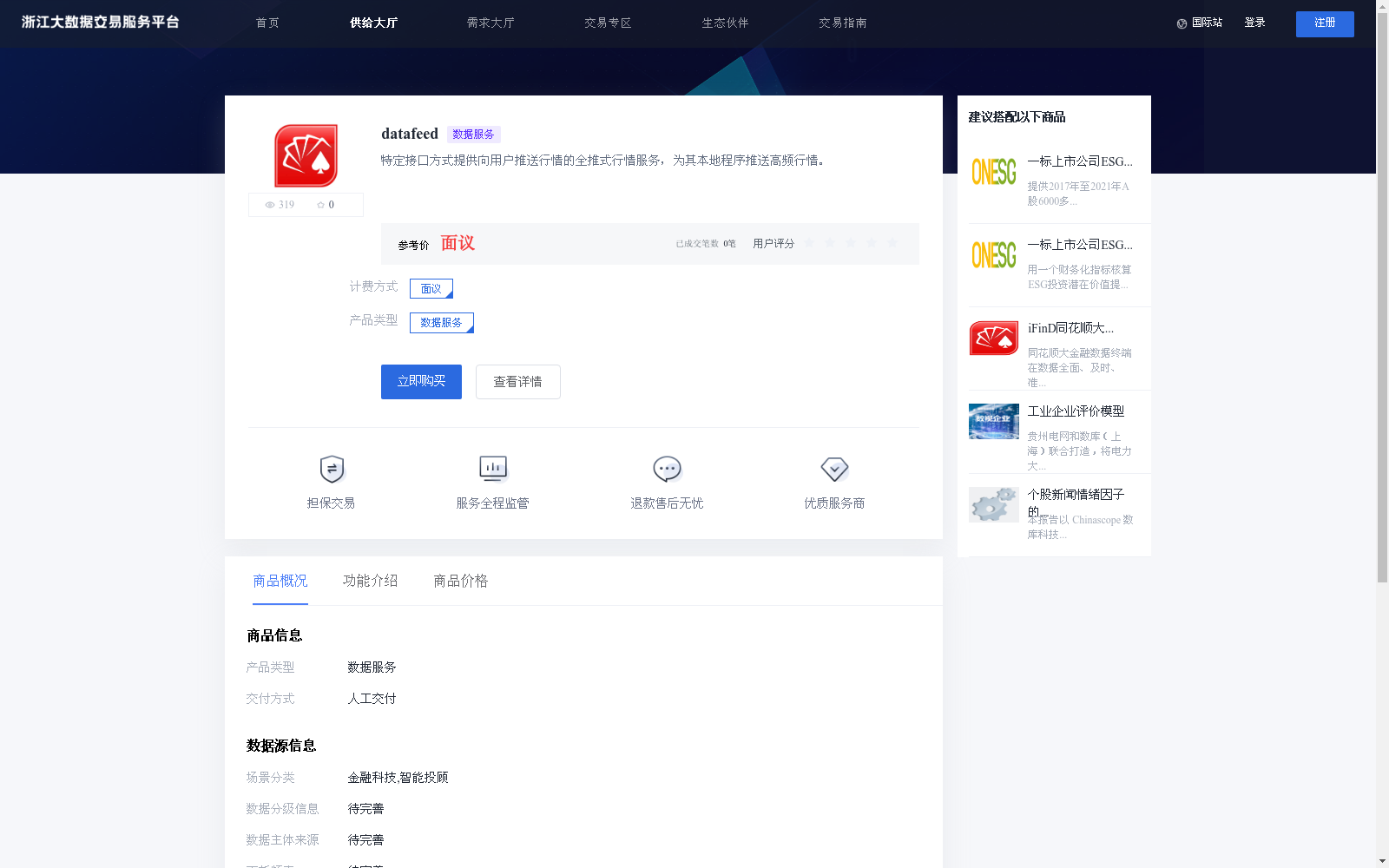Click the 注册 register button

(x=1325, y=24)
